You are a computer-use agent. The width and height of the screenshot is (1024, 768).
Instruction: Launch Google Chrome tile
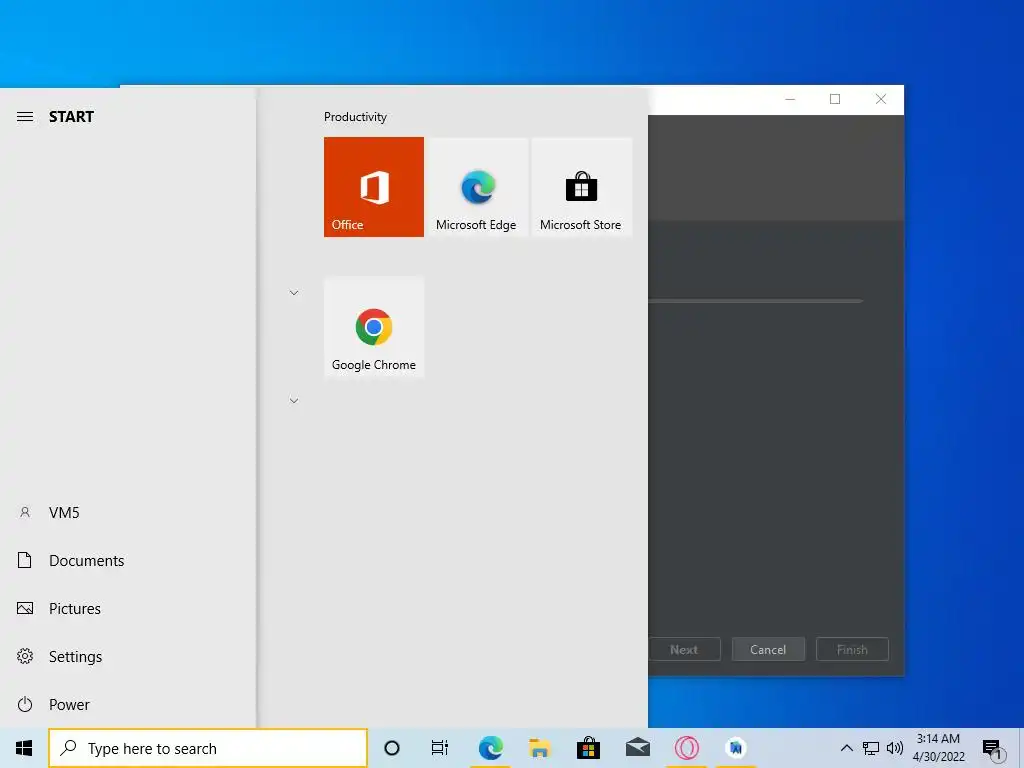click(374, 327)
